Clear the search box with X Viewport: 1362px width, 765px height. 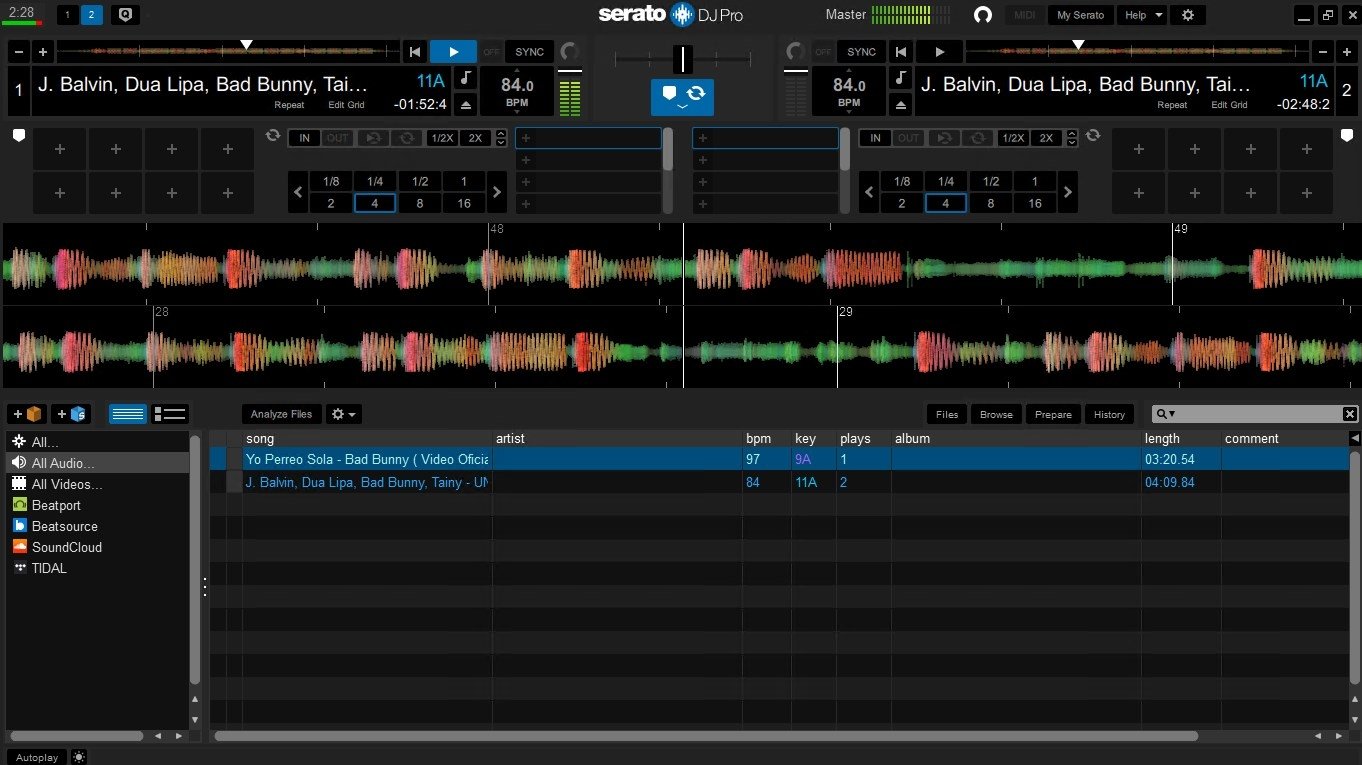click(x=1350, y=414)
